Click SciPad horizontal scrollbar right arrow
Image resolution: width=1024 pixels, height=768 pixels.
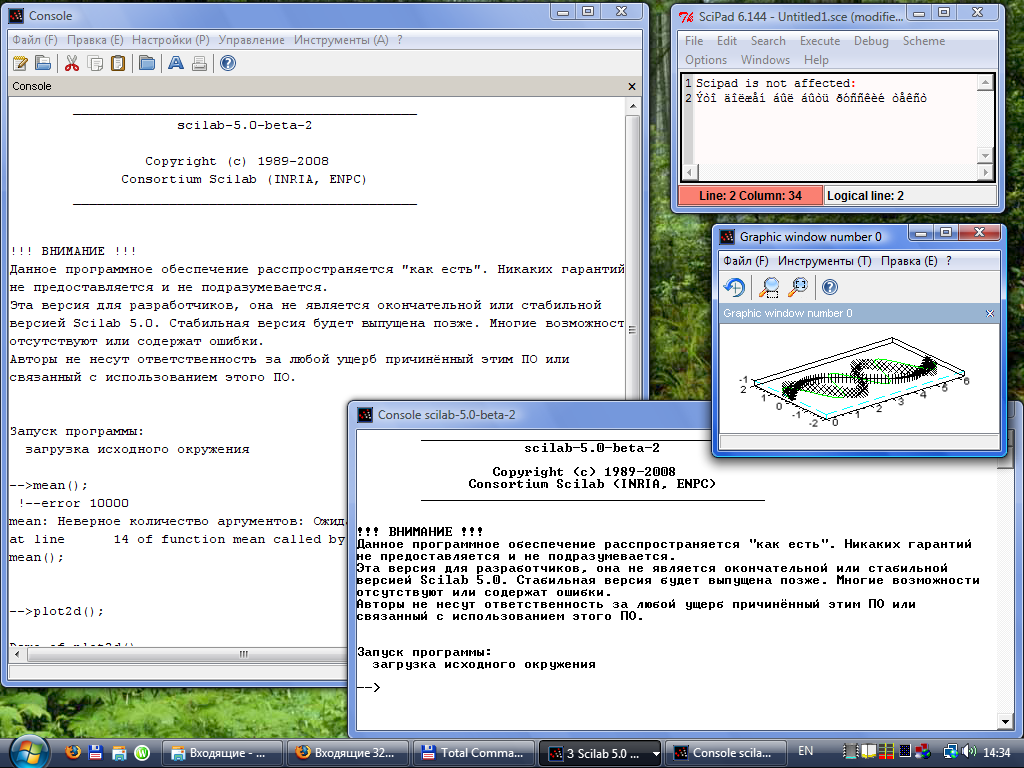pos(985,172)
